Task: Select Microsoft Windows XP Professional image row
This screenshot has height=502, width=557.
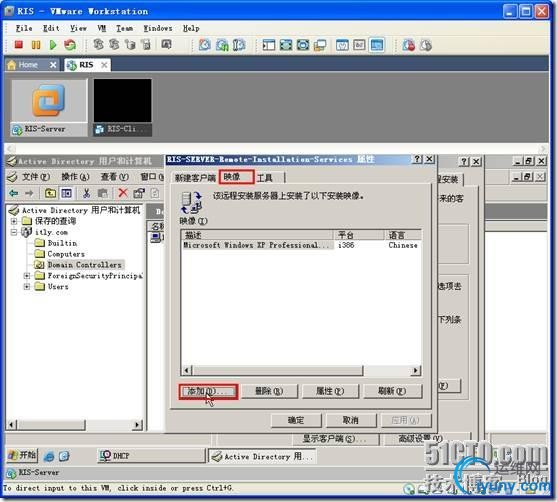Action: pyautogui.click(x=301, y=245)
